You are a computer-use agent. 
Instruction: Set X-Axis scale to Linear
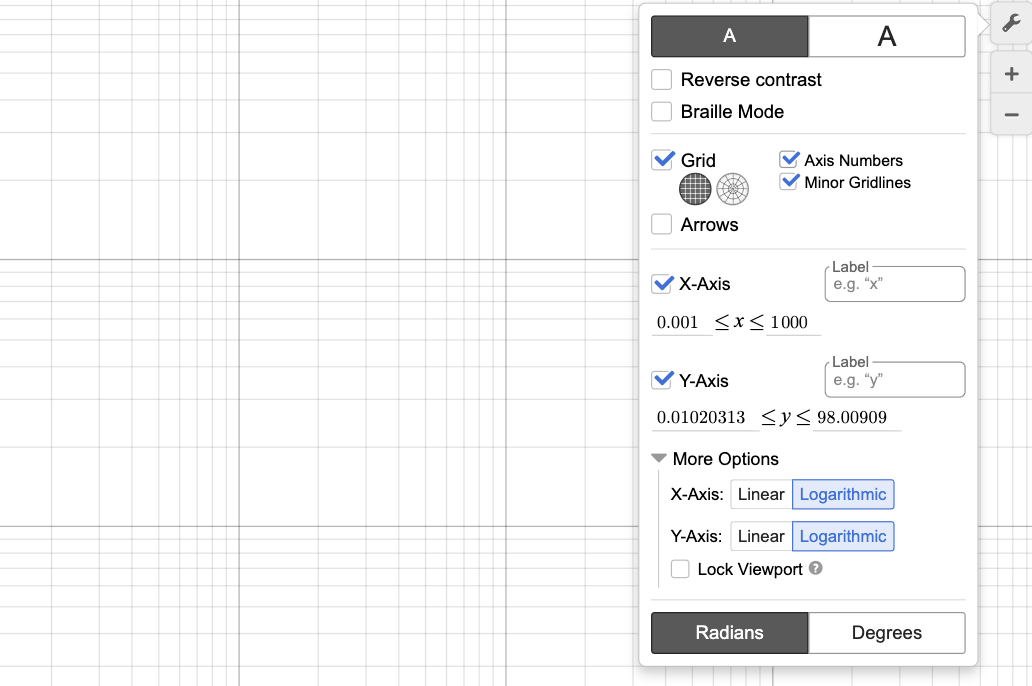(x=761, y=494)
